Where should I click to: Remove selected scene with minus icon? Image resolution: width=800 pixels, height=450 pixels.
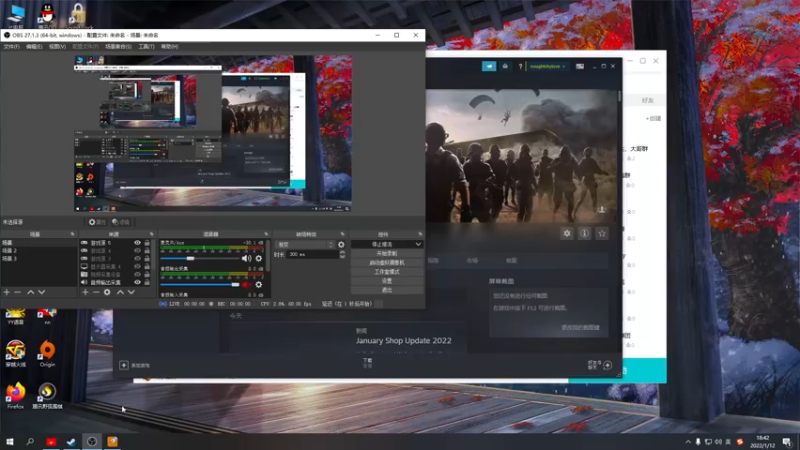[x=17, y=292]
